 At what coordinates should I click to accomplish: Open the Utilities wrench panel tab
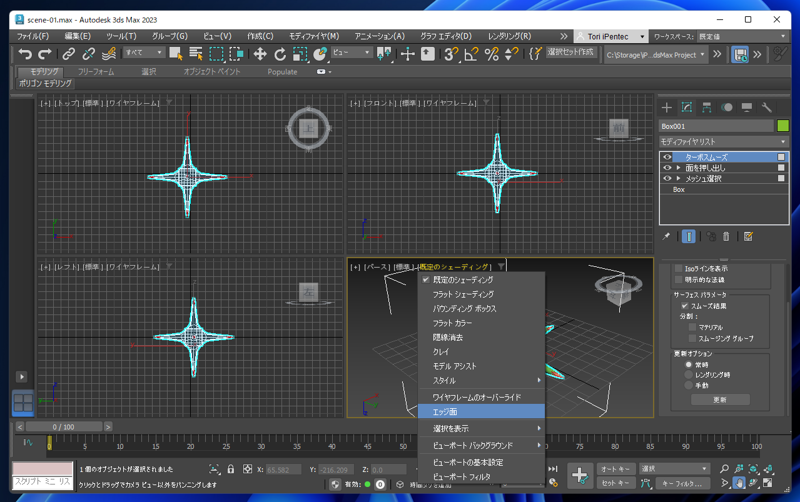point(766,107)
